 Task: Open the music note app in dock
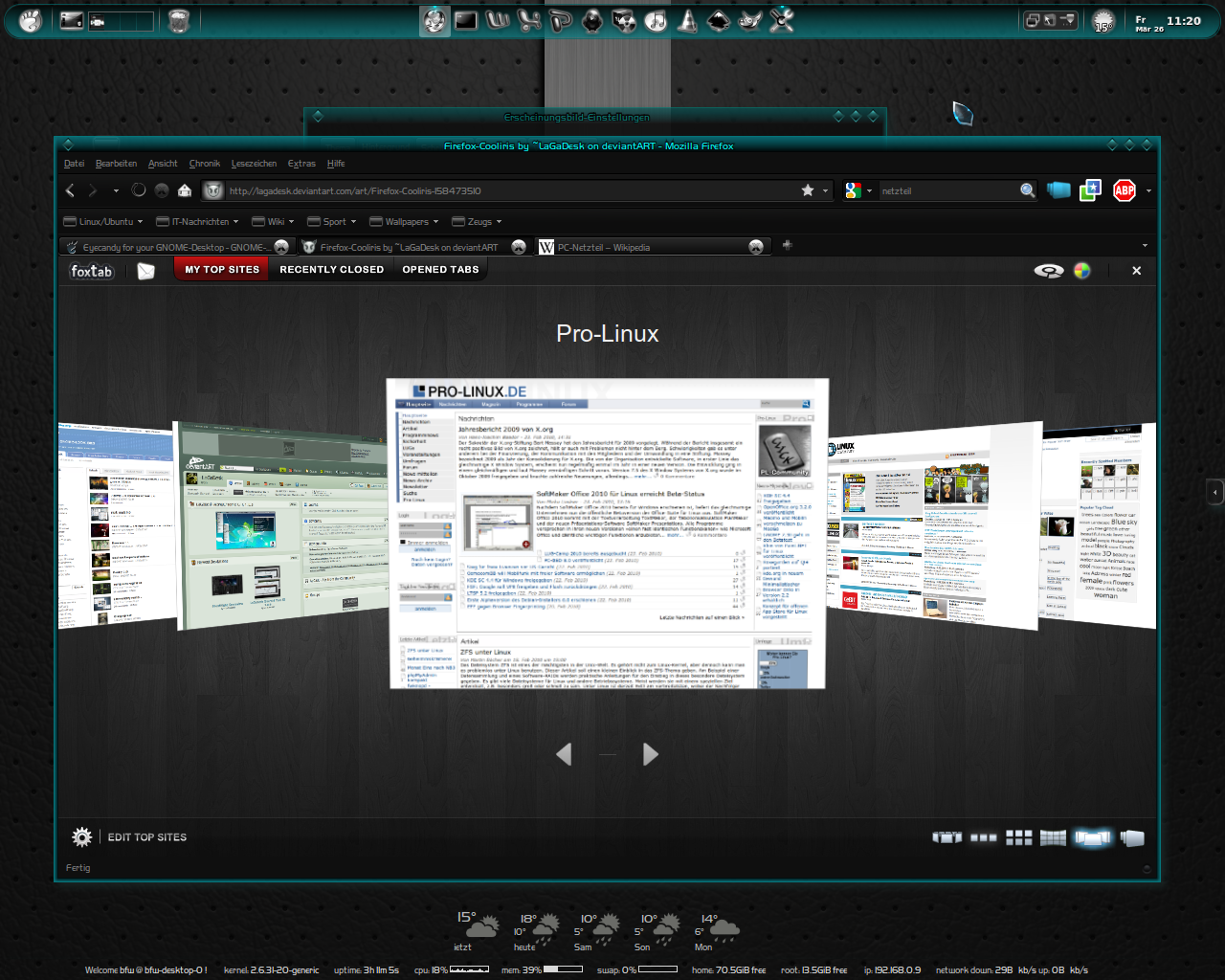point(656,20)
